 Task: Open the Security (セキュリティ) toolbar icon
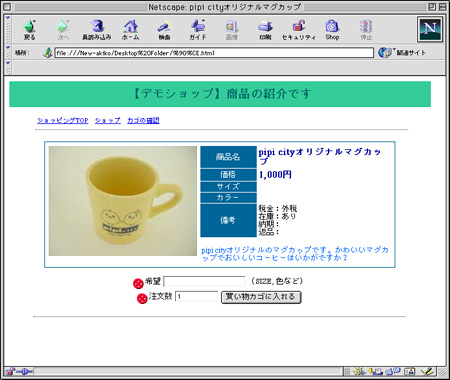tap(299, 30)
